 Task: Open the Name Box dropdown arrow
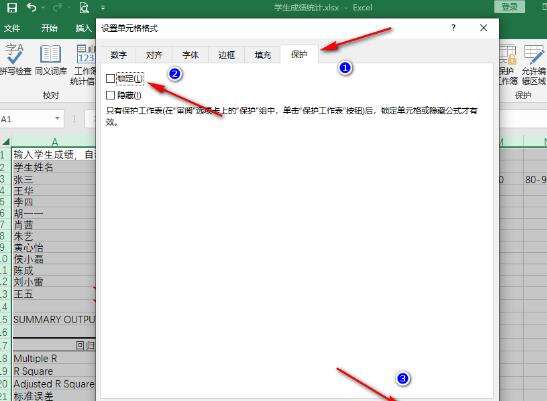pyautogui.click(x=58, y=119)
